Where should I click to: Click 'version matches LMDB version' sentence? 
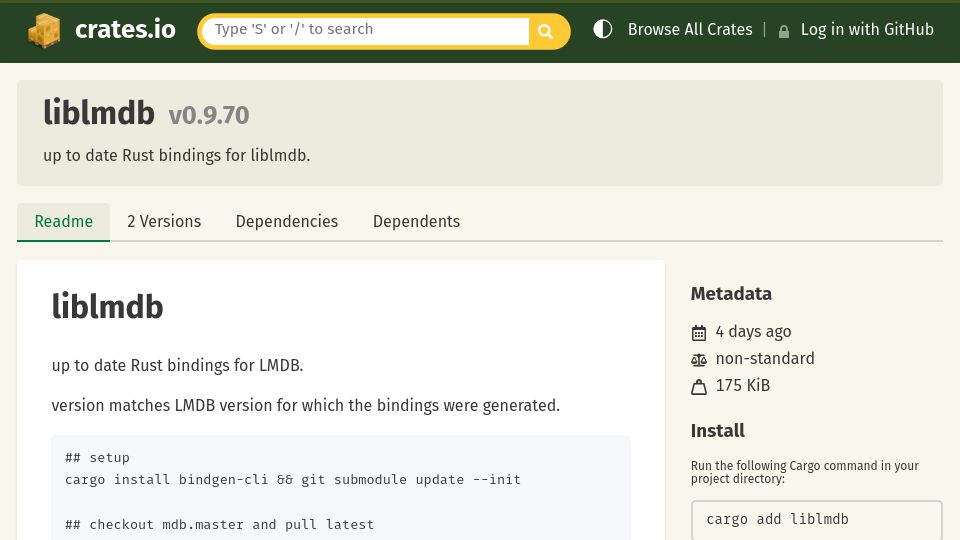click(x=306, y=405)
